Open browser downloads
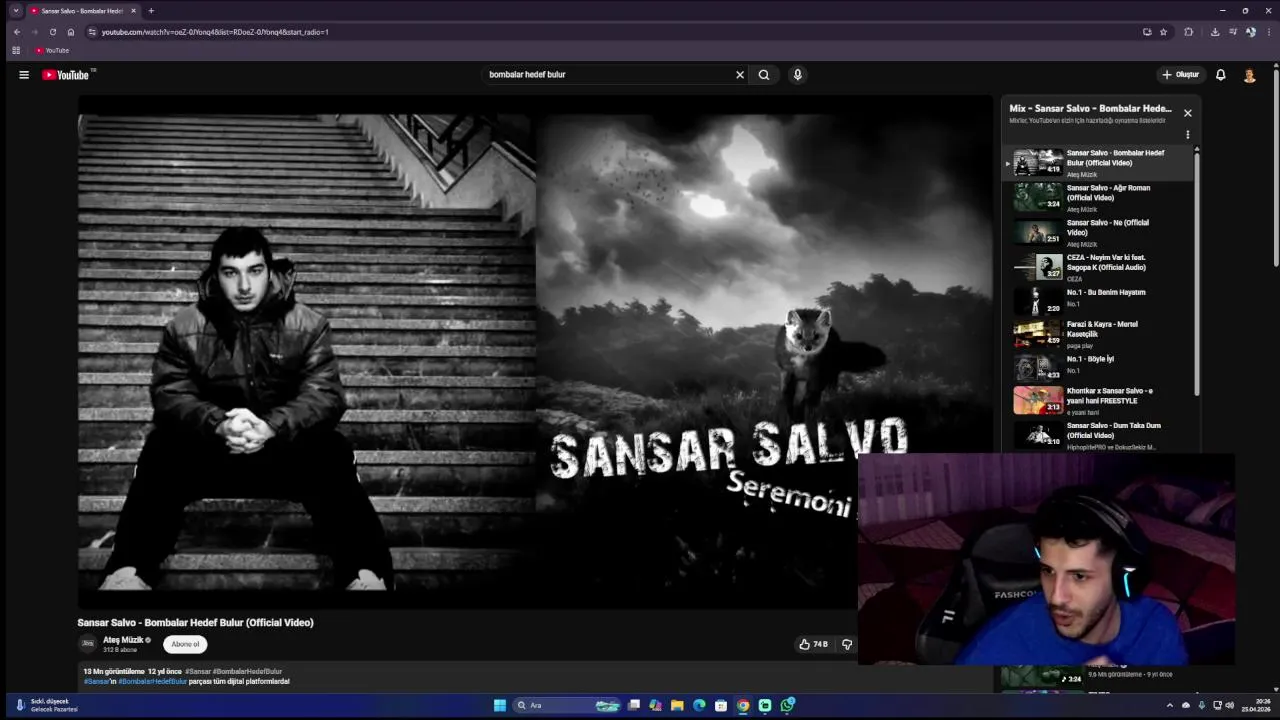Screen dimensions: 1280x720 [x=1215, y=32]
